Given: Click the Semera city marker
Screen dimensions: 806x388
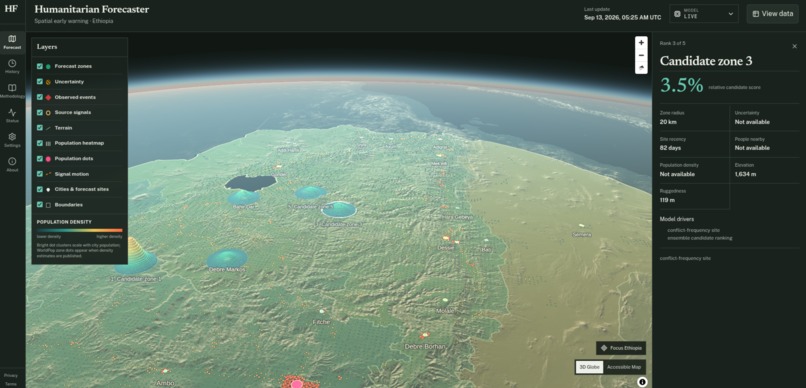Looking at the screenshot, I should pos(581,226).
